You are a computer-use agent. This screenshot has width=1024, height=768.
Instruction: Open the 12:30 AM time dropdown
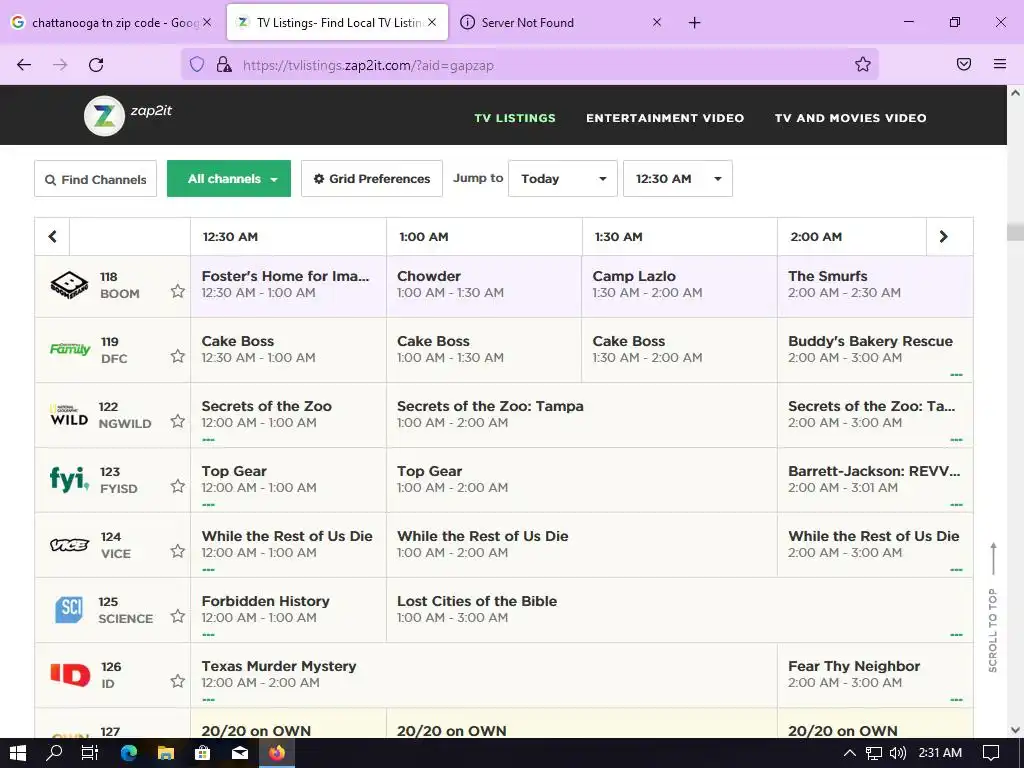[x=677, y=178]
